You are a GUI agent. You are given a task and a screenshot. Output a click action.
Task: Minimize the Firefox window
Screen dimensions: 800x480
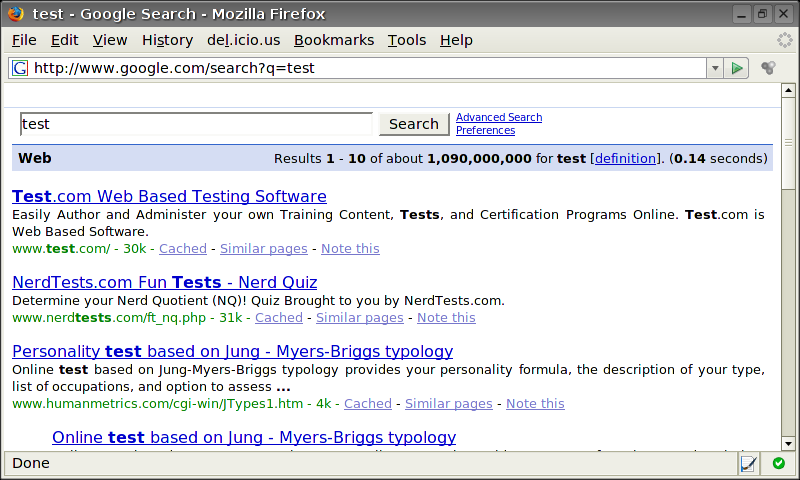pyautogui.click(x=741, y=14)
